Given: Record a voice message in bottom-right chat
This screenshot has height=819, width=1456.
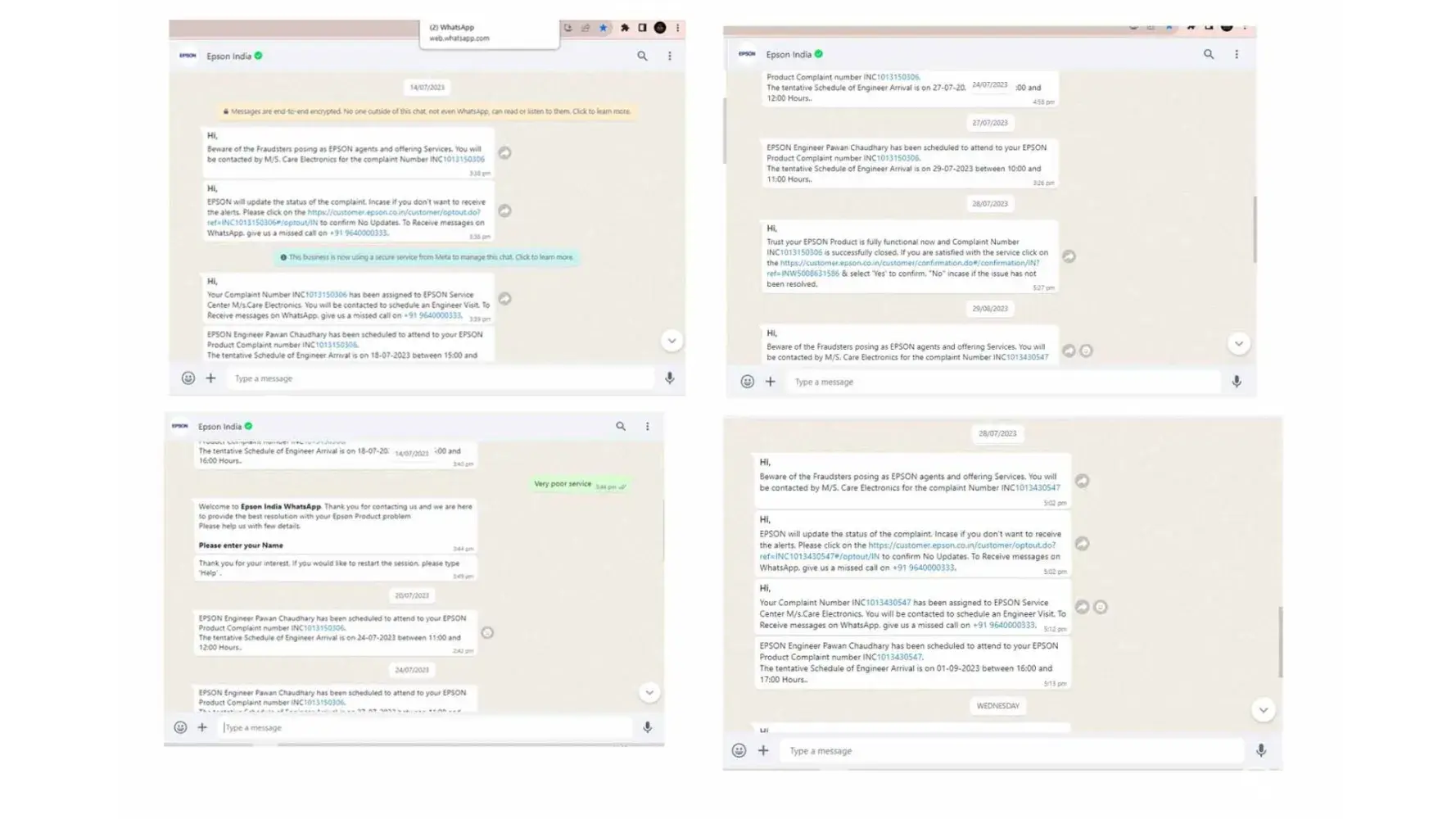Looking at the screenshot, I should pyautogui.click(x=1261, y=750).
